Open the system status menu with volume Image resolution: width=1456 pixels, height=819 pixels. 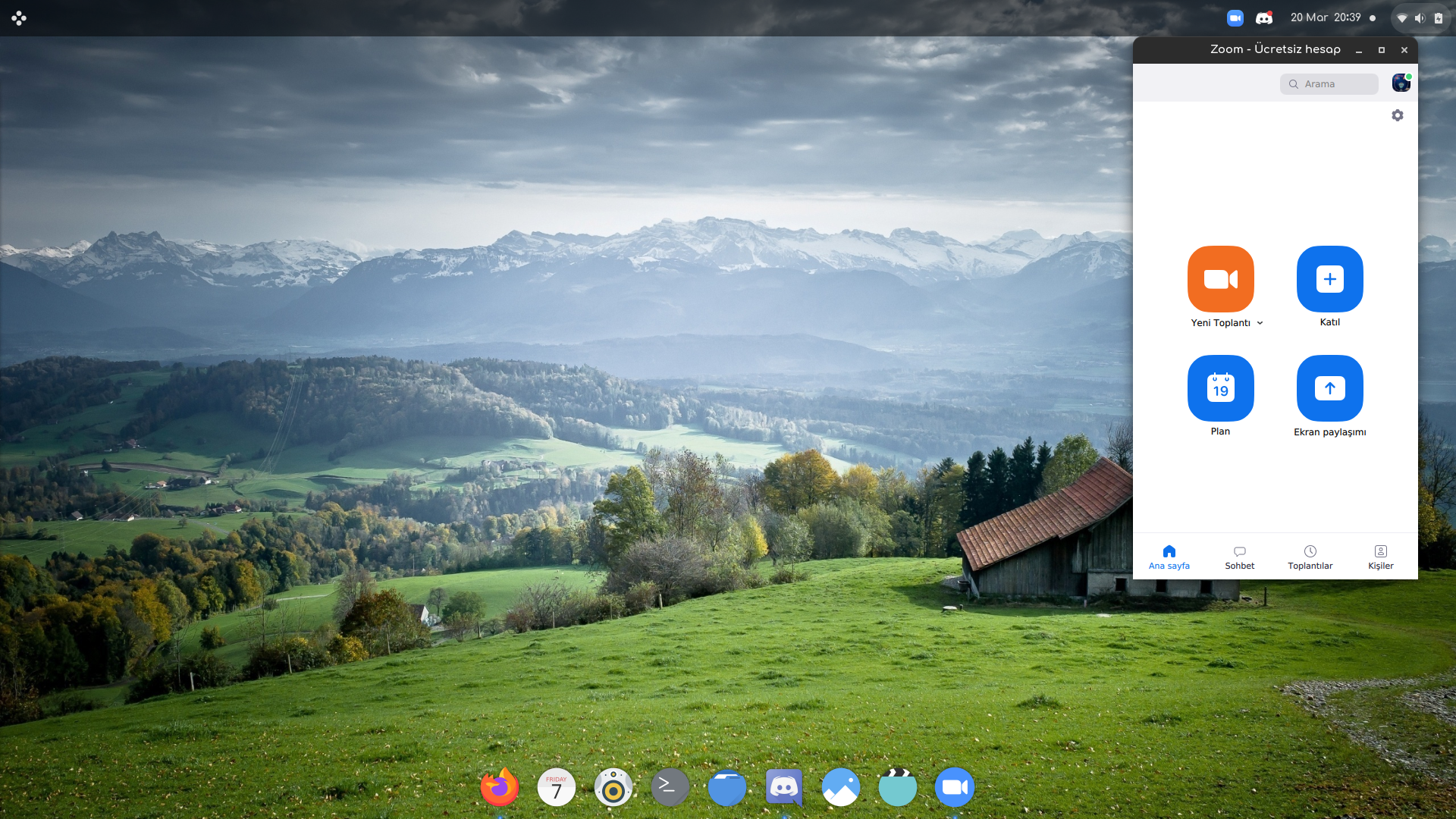(x=1420, y=18)
